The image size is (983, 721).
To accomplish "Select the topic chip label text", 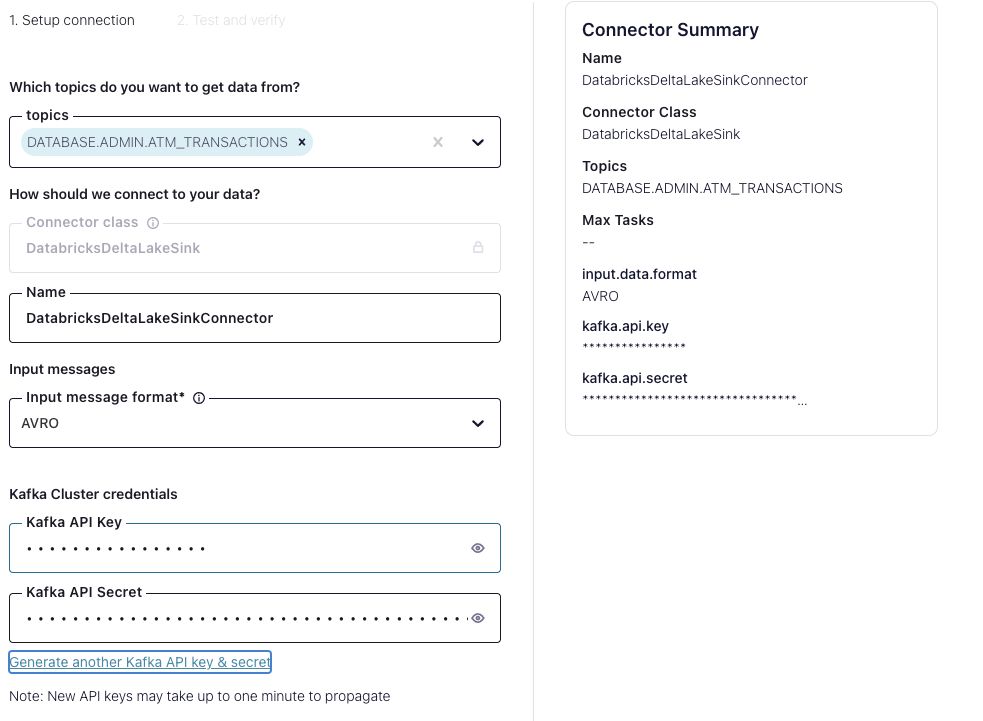I will pos(157,142).
